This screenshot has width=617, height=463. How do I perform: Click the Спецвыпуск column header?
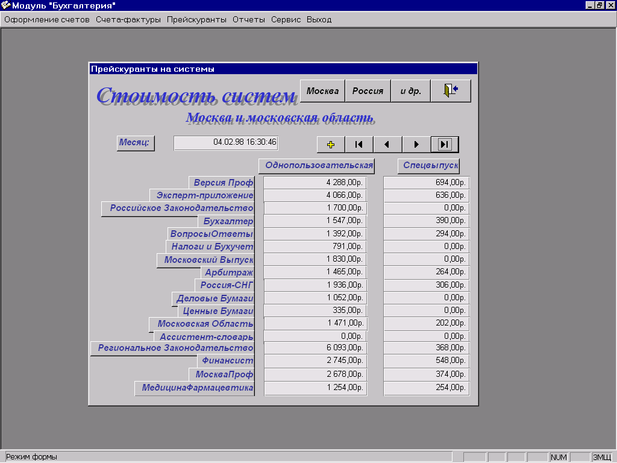coord(429,166)
